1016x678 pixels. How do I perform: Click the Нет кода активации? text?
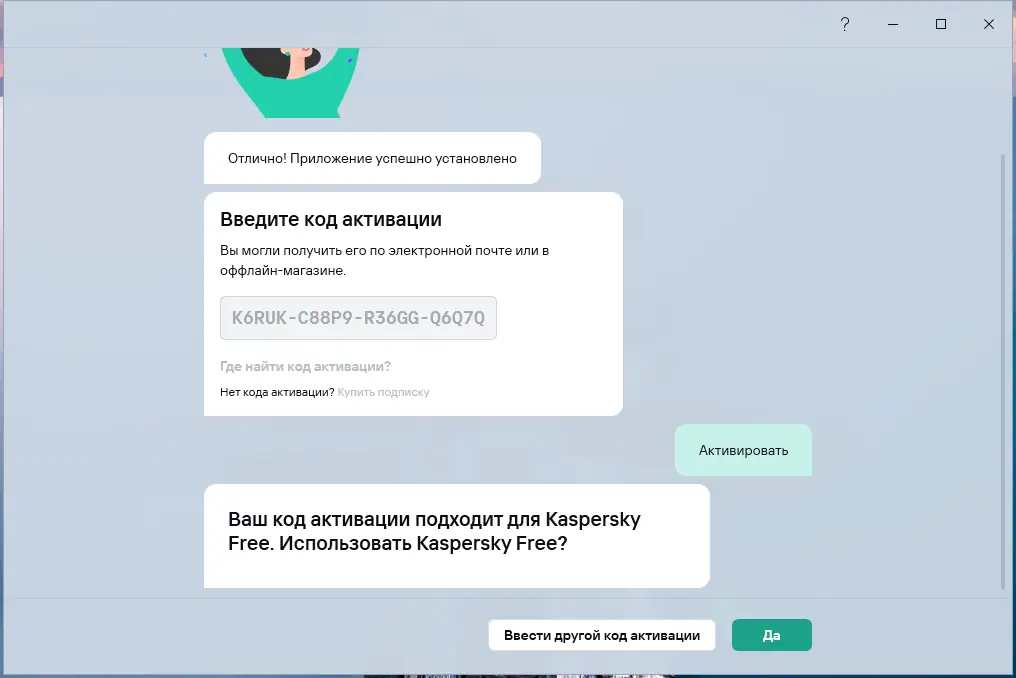[277, 392]
